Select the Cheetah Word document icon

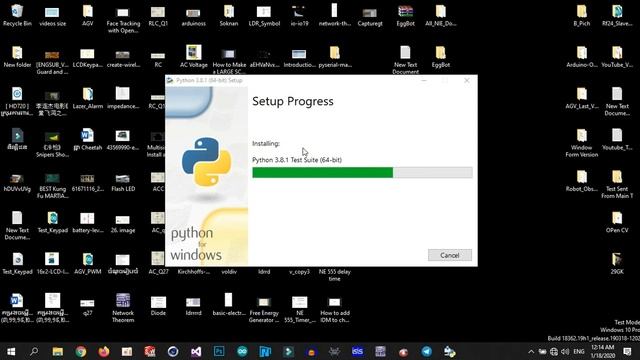point(87,139)
